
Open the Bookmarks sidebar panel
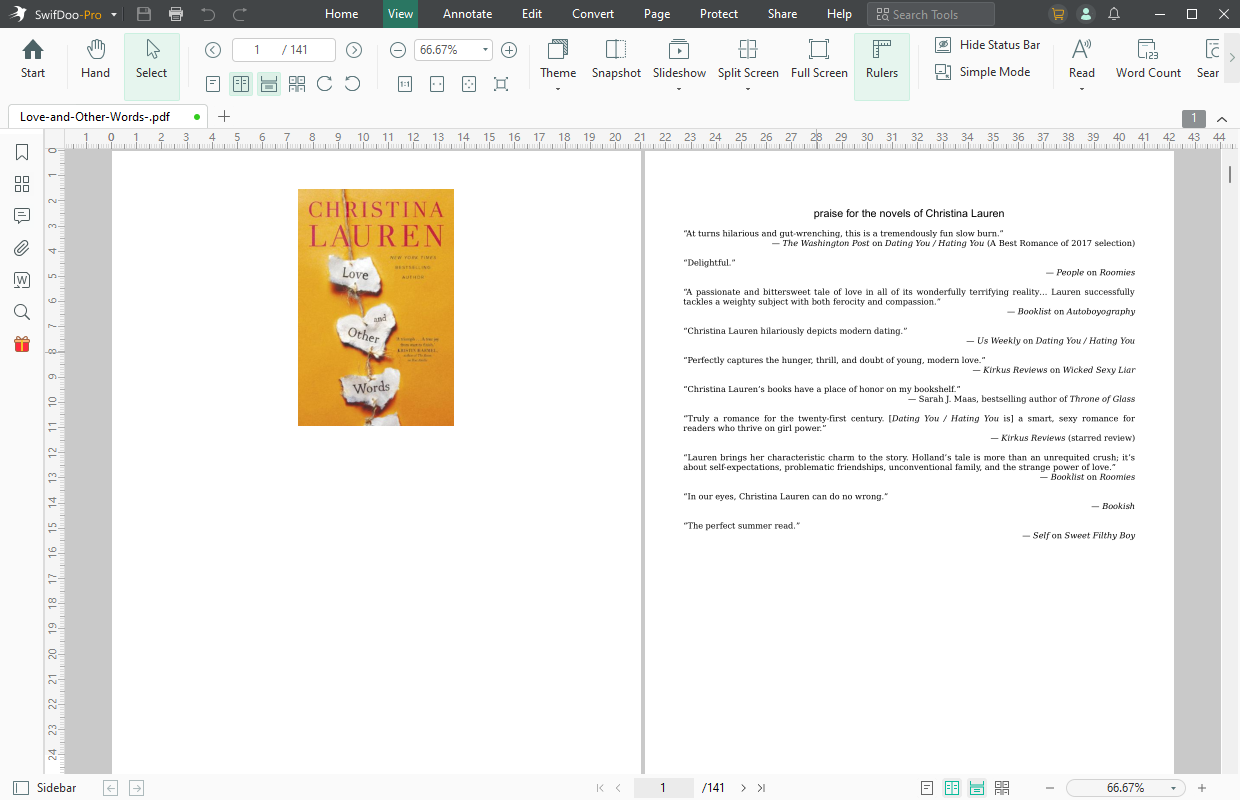[x=22, y=152]
